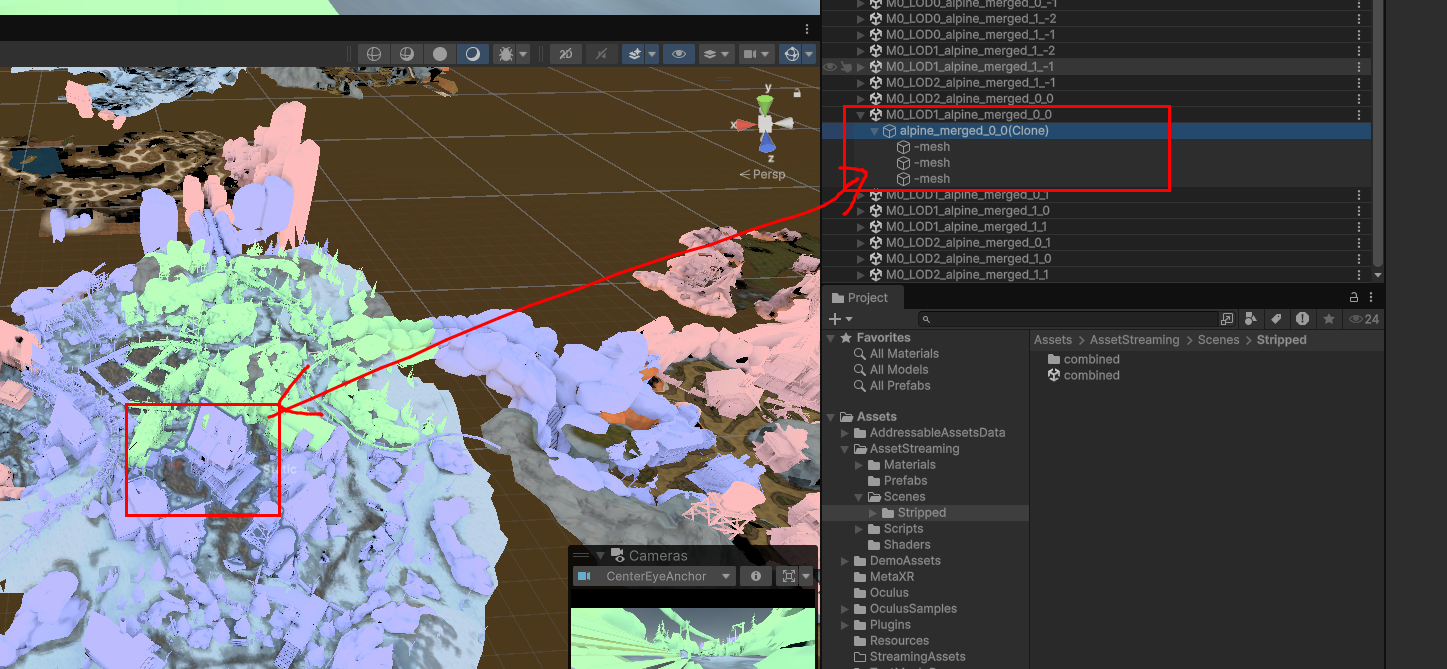
Task: Click Assets in the breadcrumb path
Action: point(1053,340)
